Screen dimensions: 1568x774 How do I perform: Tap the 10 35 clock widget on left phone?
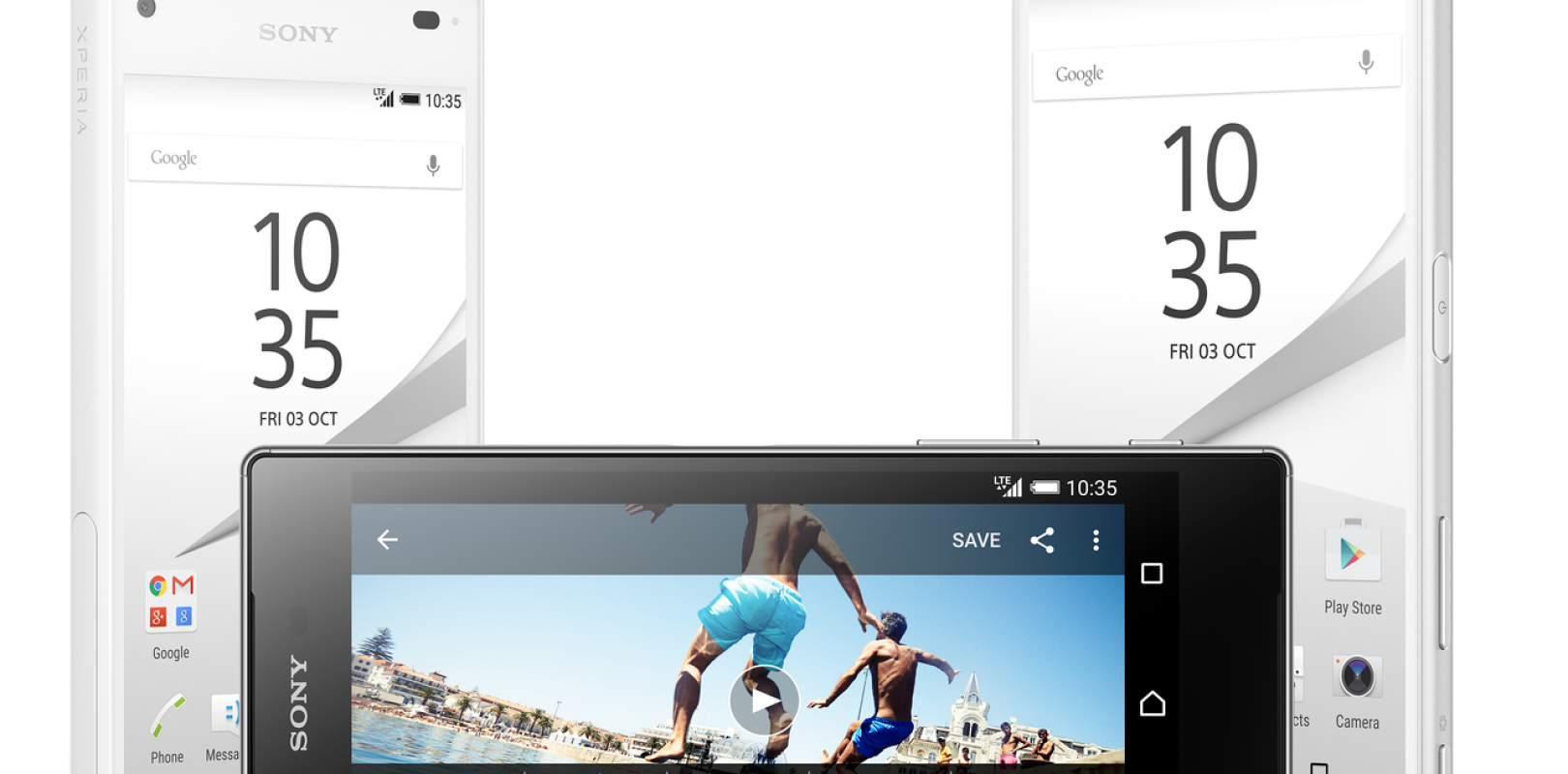point(297,300)
